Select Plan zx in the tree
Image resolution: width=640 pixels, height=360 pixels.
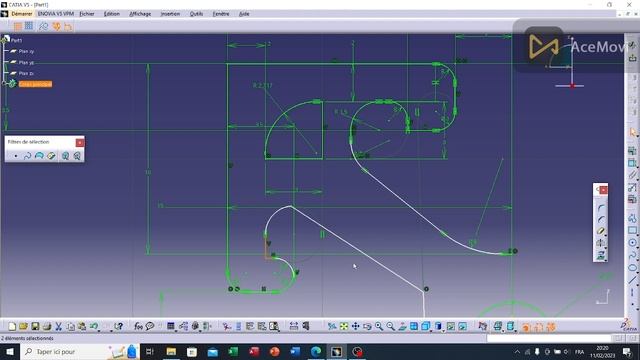pos(26,73)
